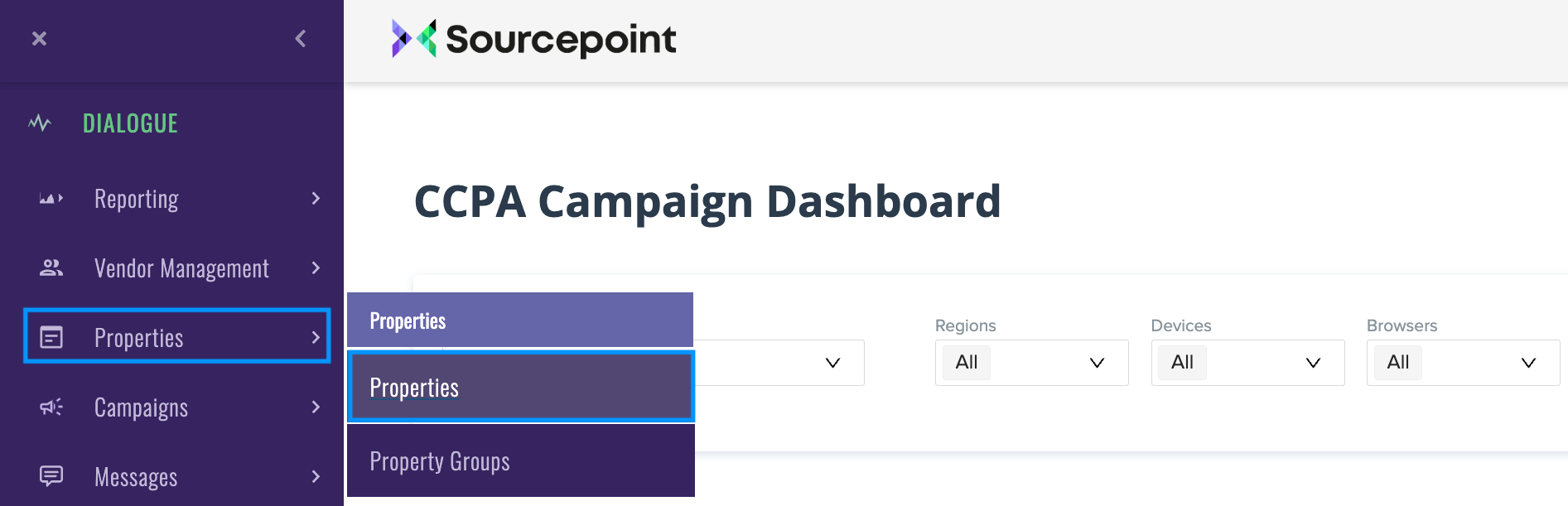Expand the Campaigns submenu arrow

316,407
